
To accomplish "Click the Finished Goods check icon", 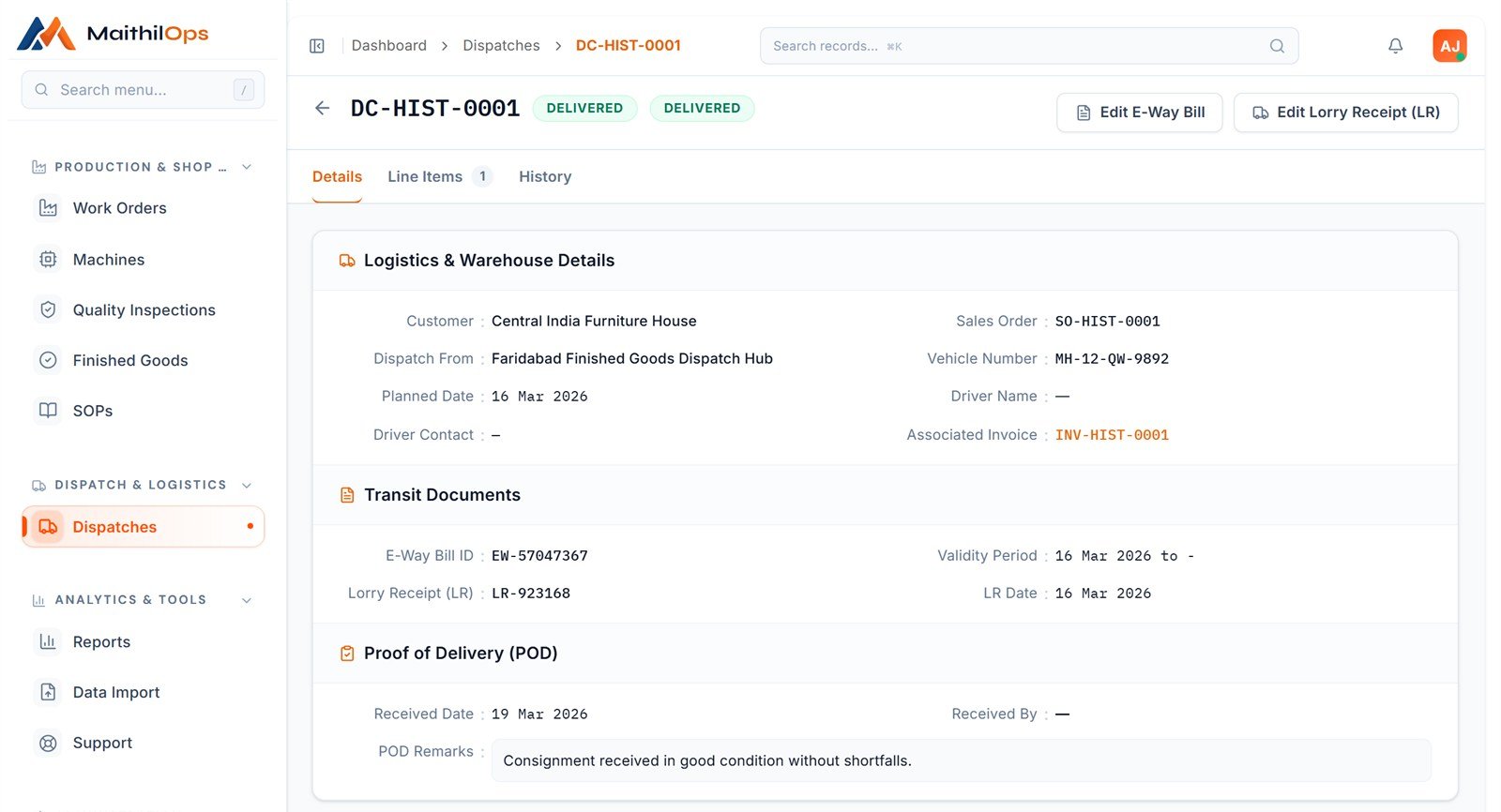I will pos(48,360).
